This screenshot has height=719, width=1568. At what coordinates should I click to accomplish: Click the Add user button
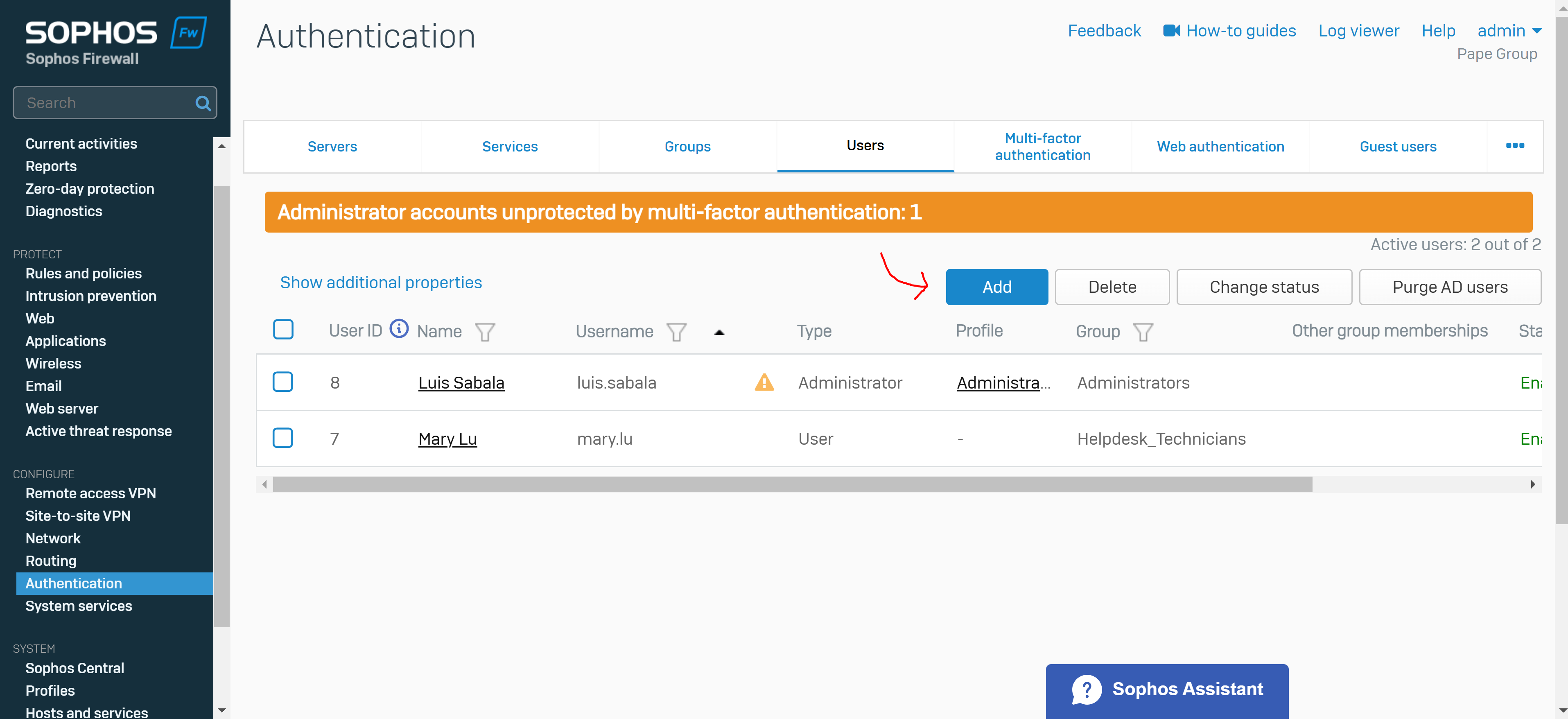click(x=996, y=287)
